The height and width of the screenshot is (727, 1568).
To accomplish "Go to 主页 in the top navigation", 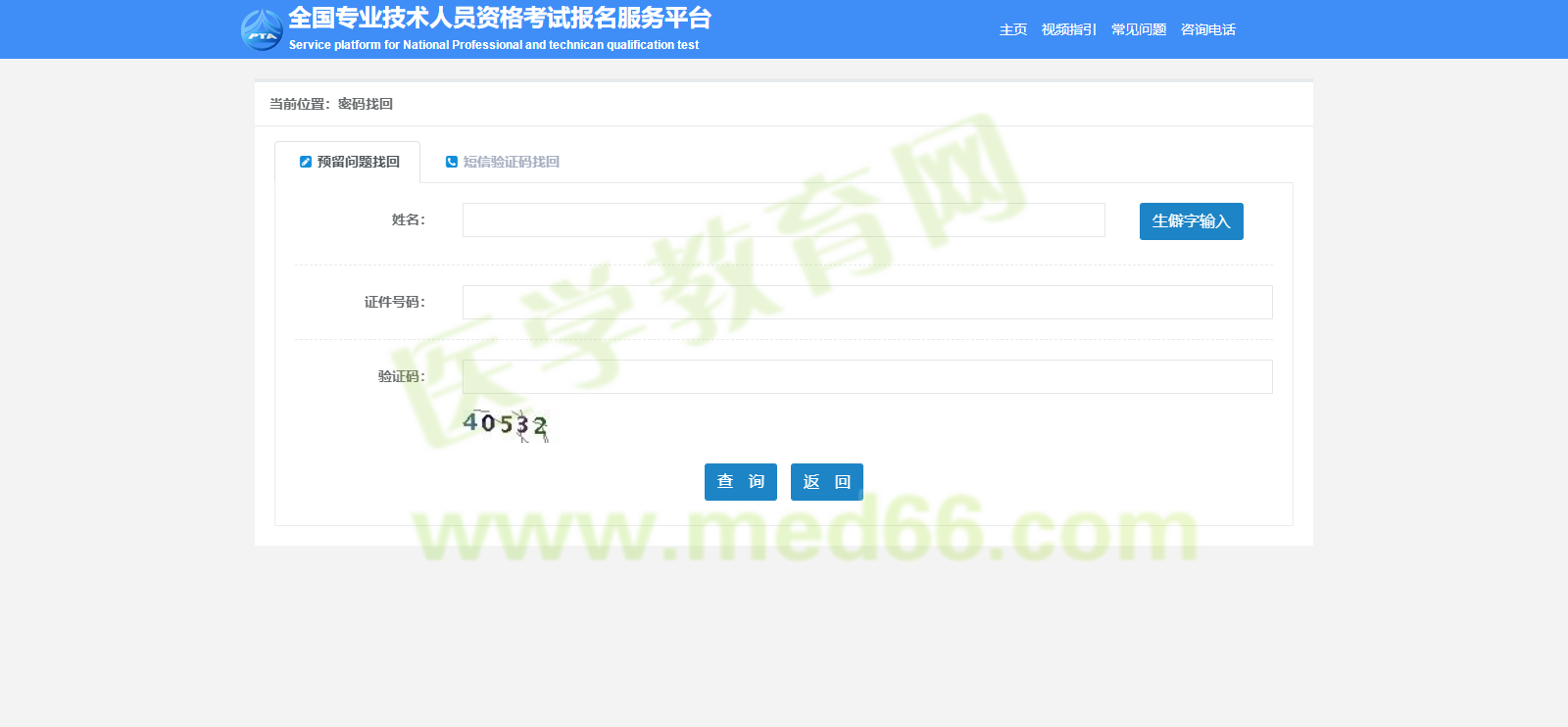I will (1012, 29).
